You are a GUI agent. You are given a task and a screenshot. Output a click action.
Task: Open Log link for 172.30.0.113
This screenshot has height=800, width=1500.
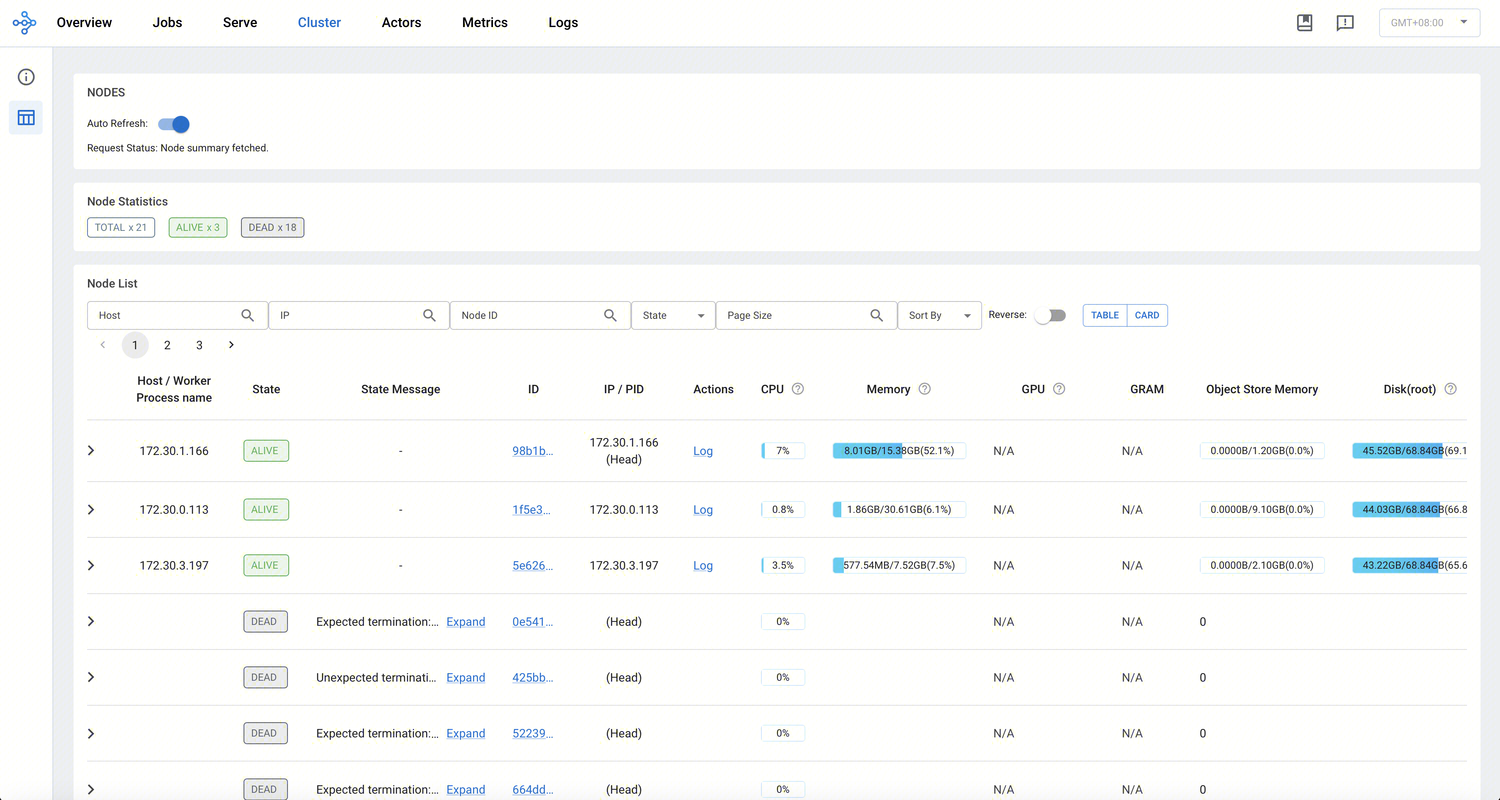(703, 509)
